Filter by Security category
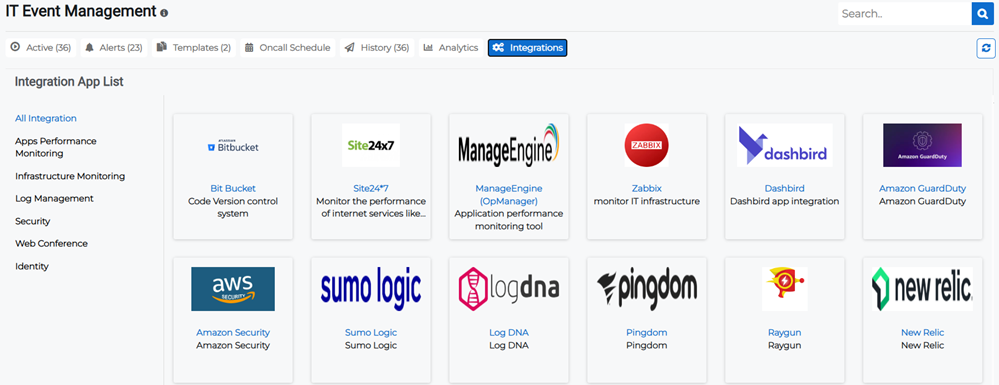This screenshot has width=999, height=385. pos(32,221)
